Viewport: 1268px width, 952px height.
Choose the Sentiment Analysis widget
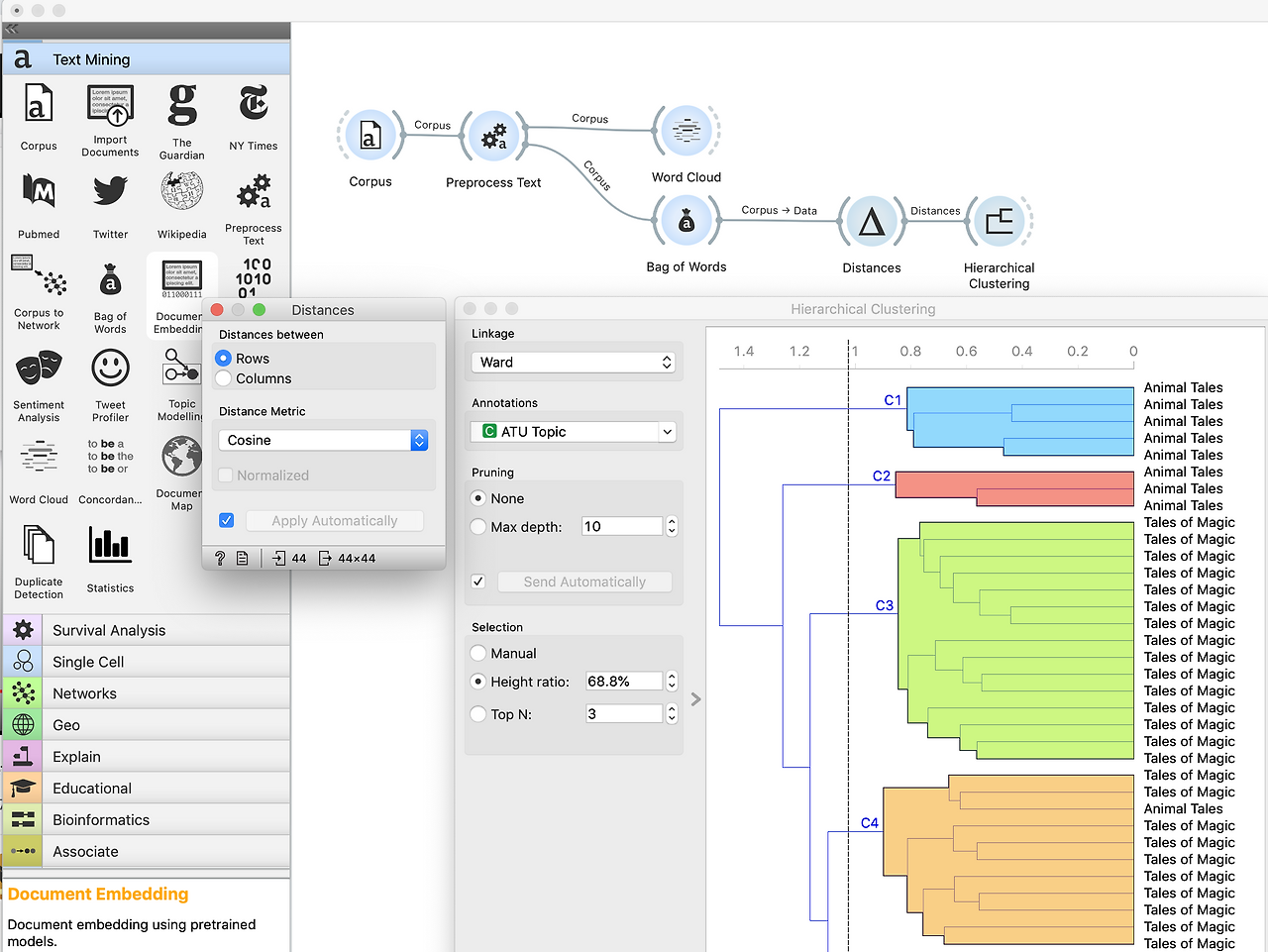[39, 385]
